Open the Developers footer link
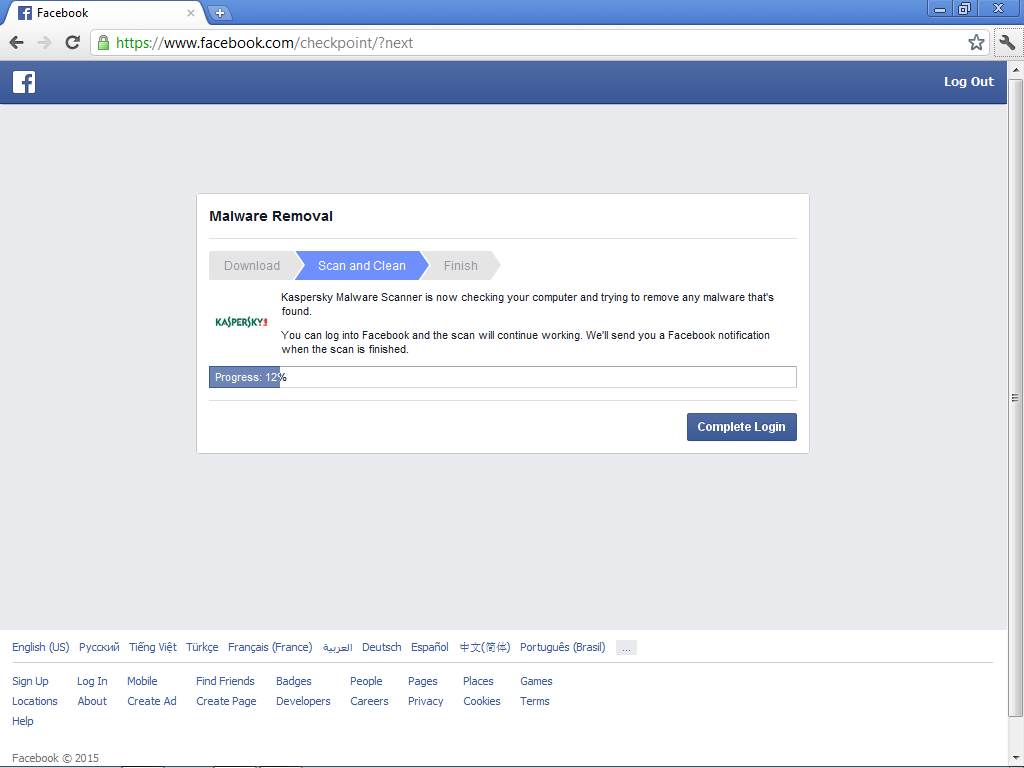Image resolution: width=1024 pixels, height=768 pixels. click(x=303, y=701)
